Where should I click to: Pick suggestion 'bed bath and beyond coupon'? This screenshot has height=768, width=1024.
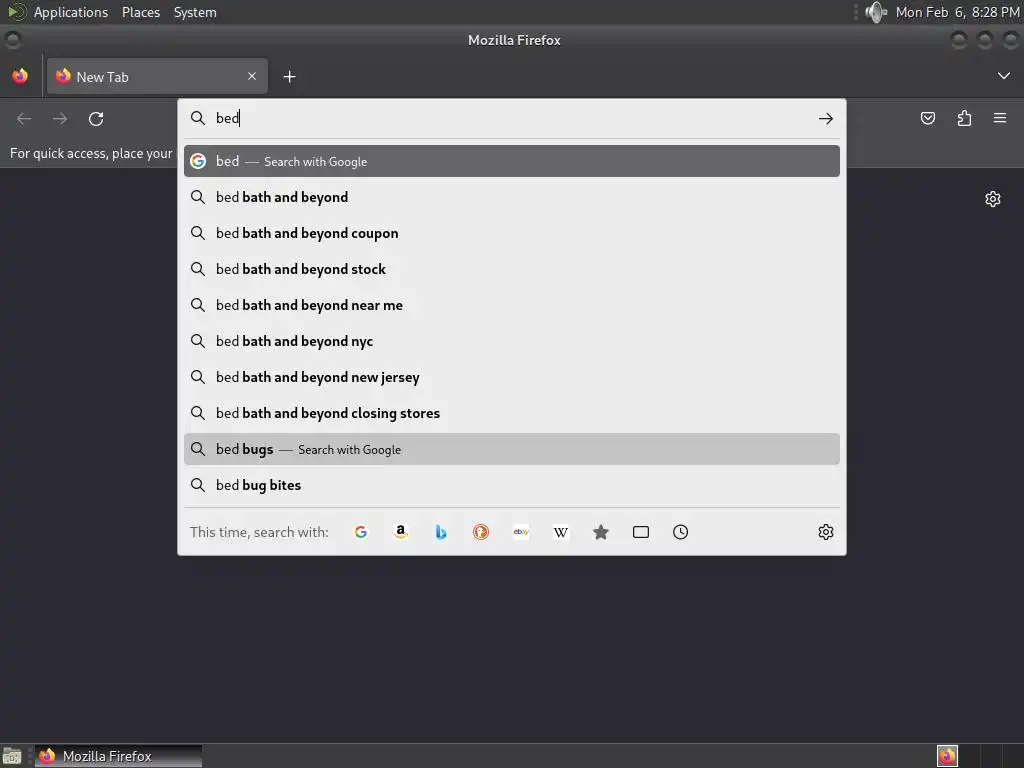click(512, 233)
